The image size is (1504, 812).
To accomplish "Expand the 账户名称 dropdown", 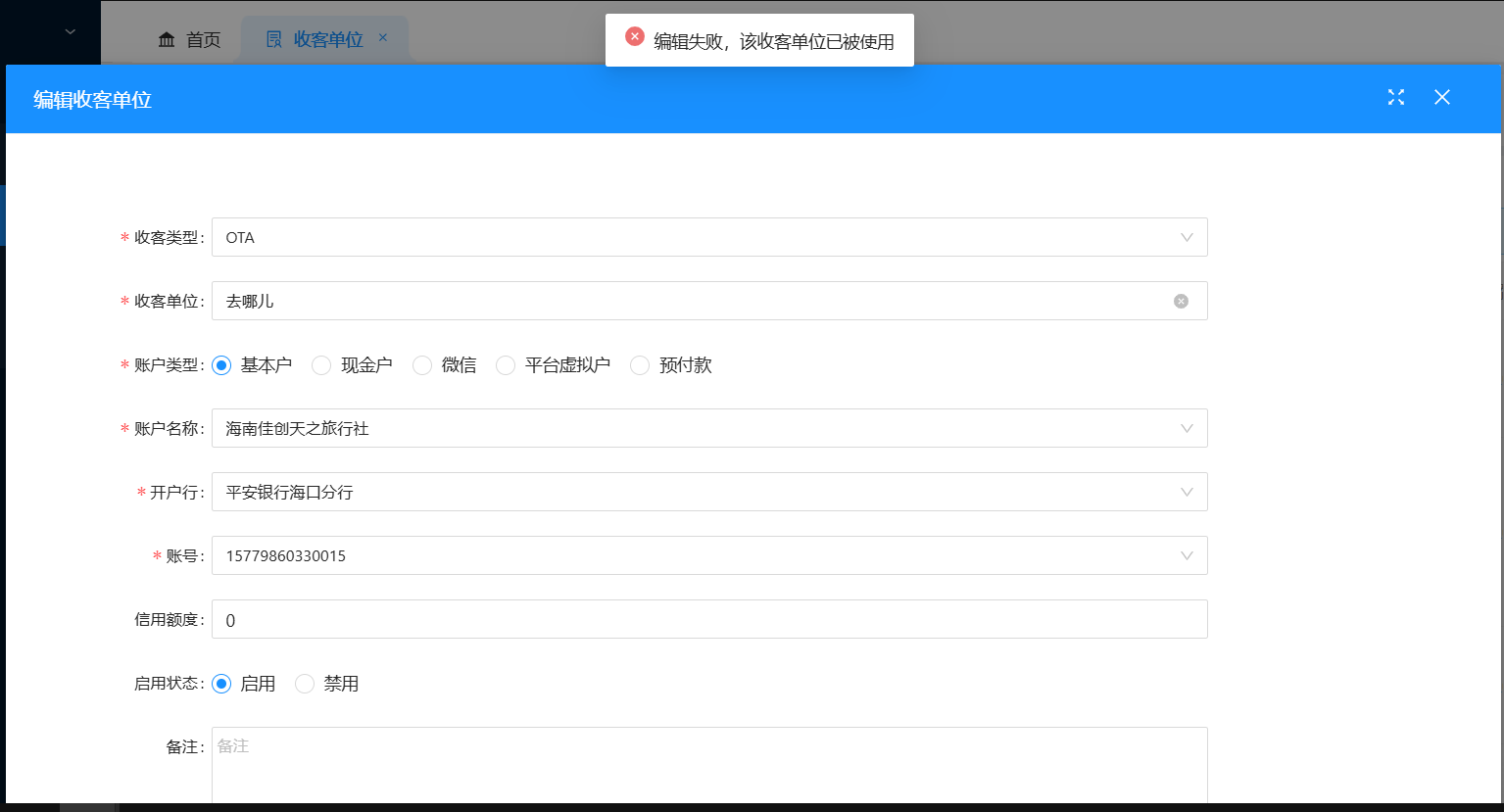I will pyautogui.click(x=708, y=429).
